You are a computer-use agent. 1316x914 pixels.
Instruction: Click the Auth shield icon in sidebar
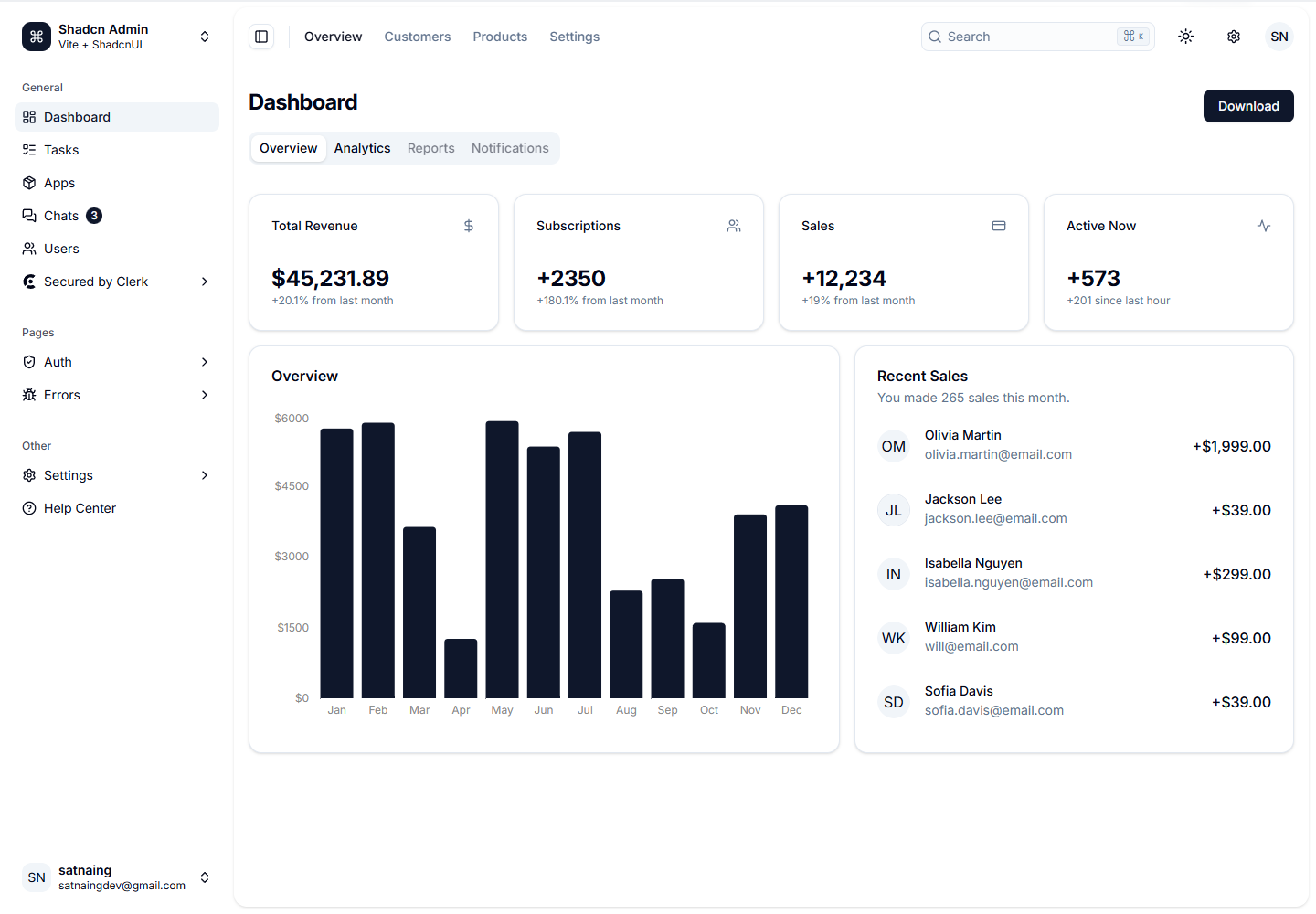(x=29, y=362)
